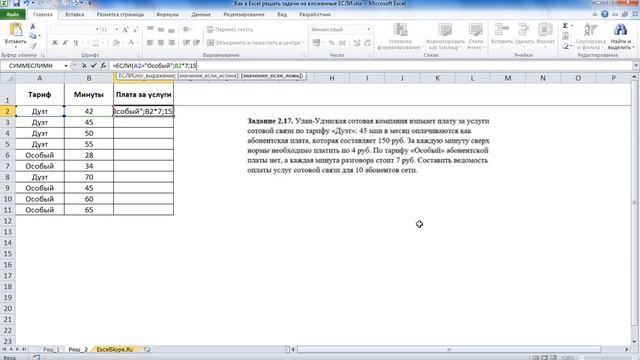
Task: Apply percent style in the Number group
Action: [x=331, y=42]
